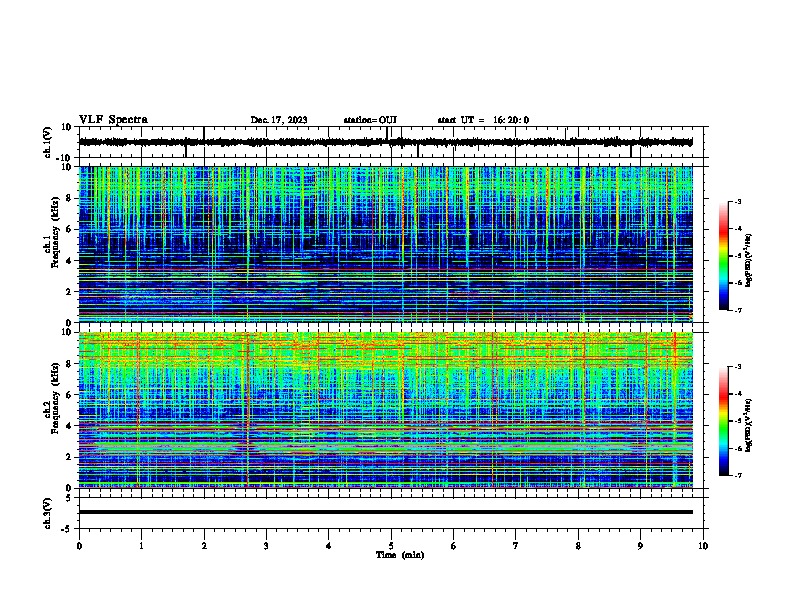Click inside the ch.2 spectrogram panel
Screen dimensions: 792x612
tap(385, 410)
